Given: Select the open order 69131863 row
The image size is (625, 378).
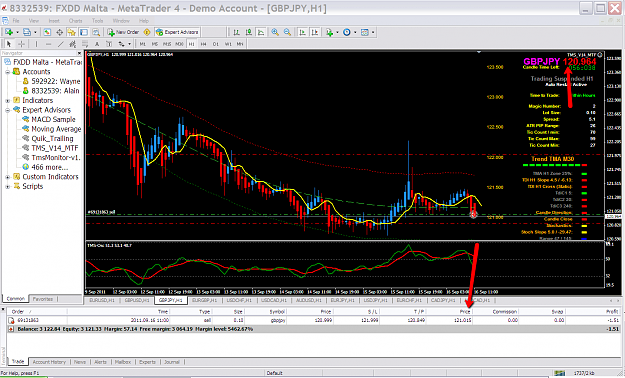Looking at the screenshot, I should [313, 320].
